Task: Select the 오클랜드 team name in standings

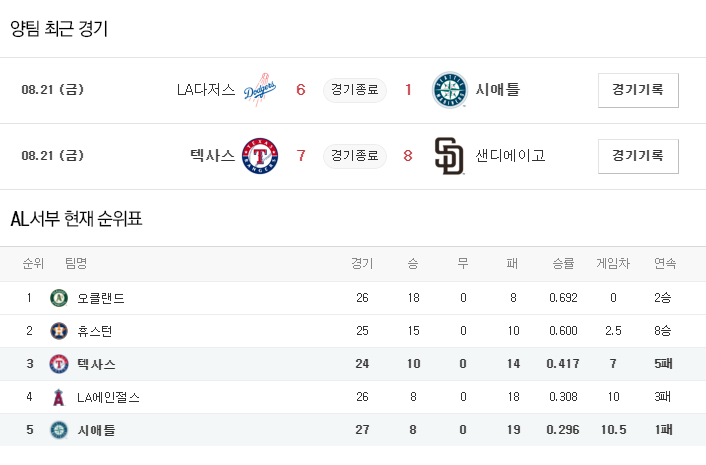Action: 100,298
